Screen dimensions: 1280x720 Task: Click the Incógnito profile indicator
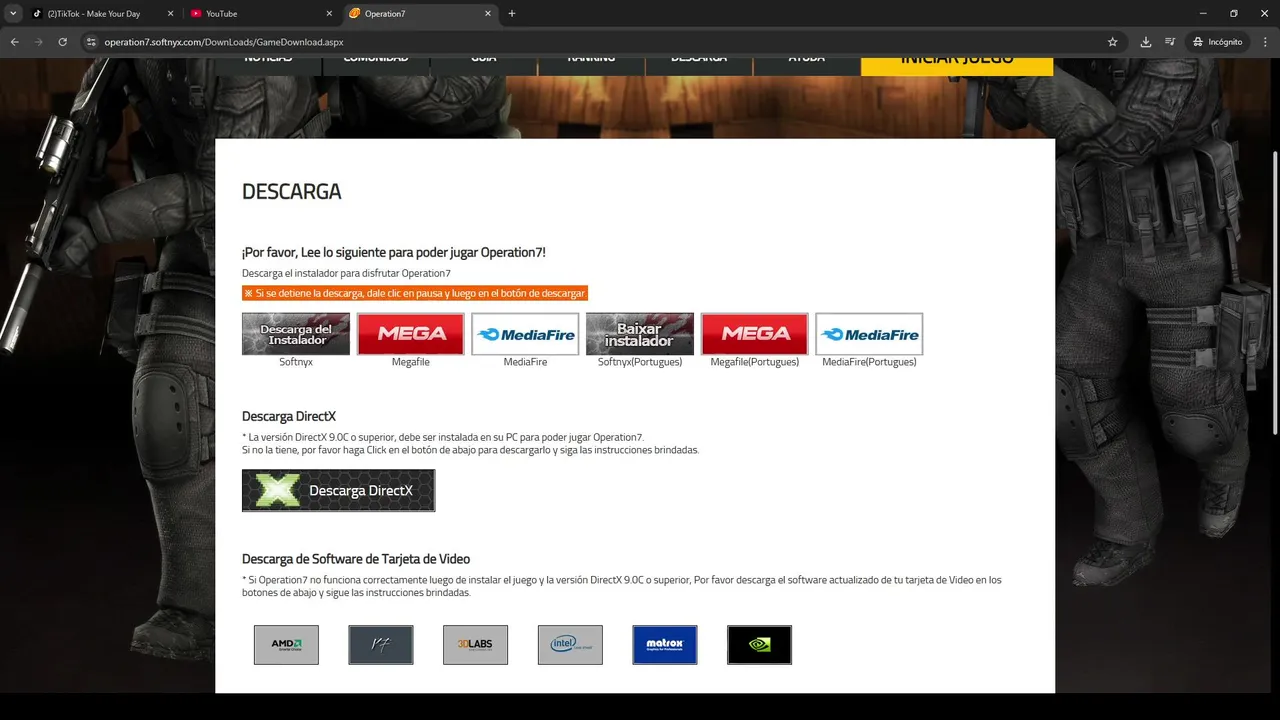coord(1218,42)
